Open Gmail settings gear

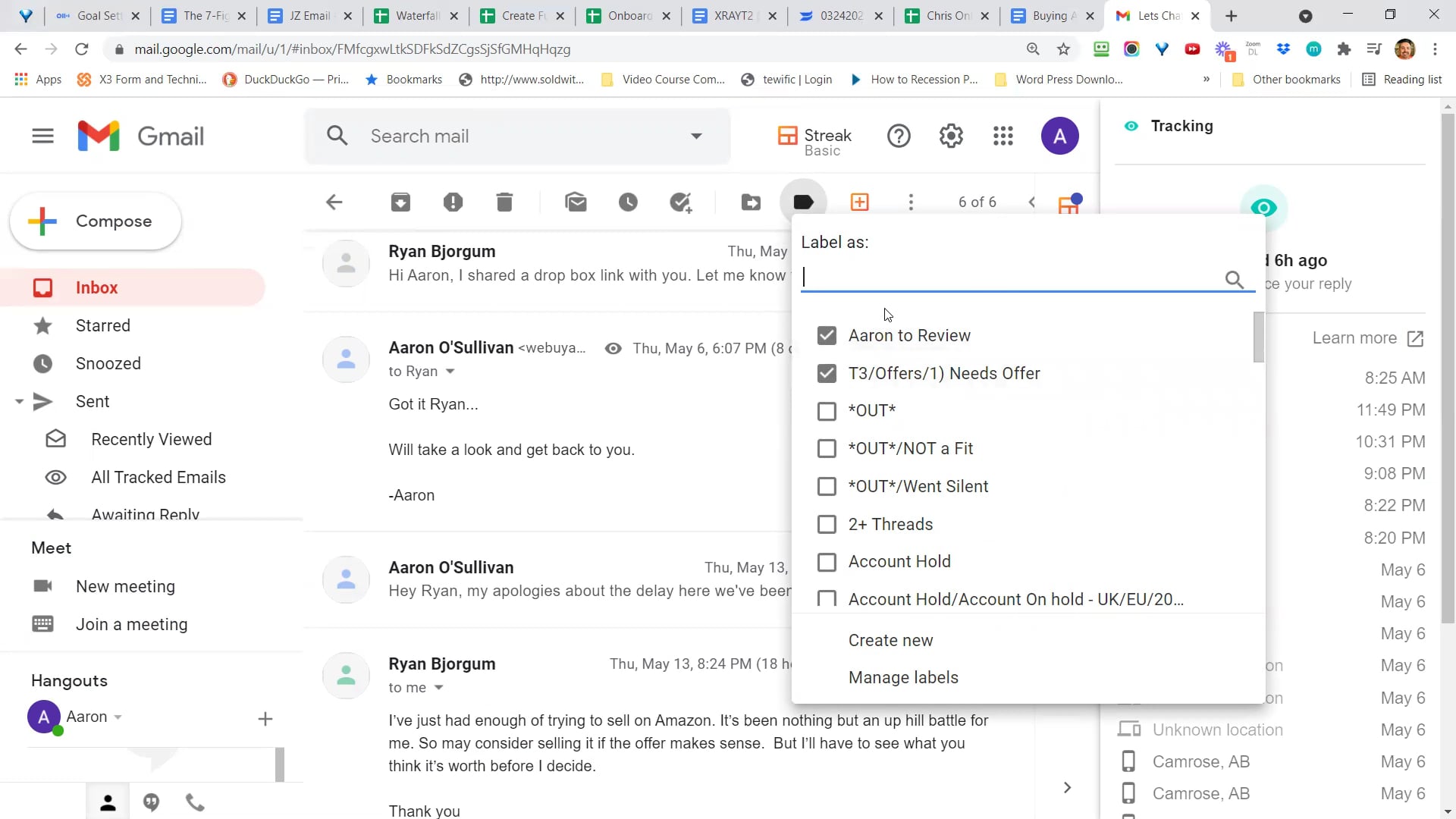(x=951, y=136)
